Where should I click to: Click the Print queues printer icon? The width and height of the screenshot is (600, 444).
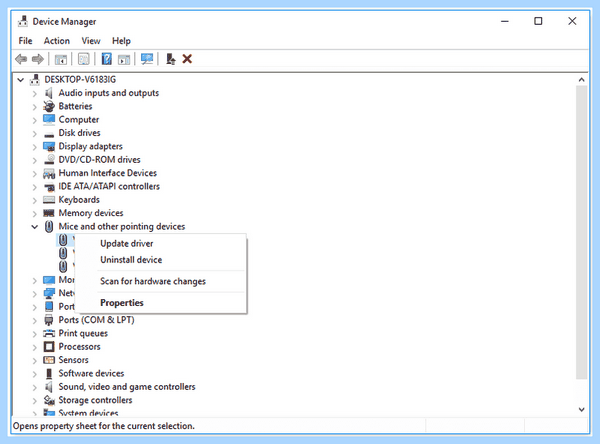tap(49, 333)
